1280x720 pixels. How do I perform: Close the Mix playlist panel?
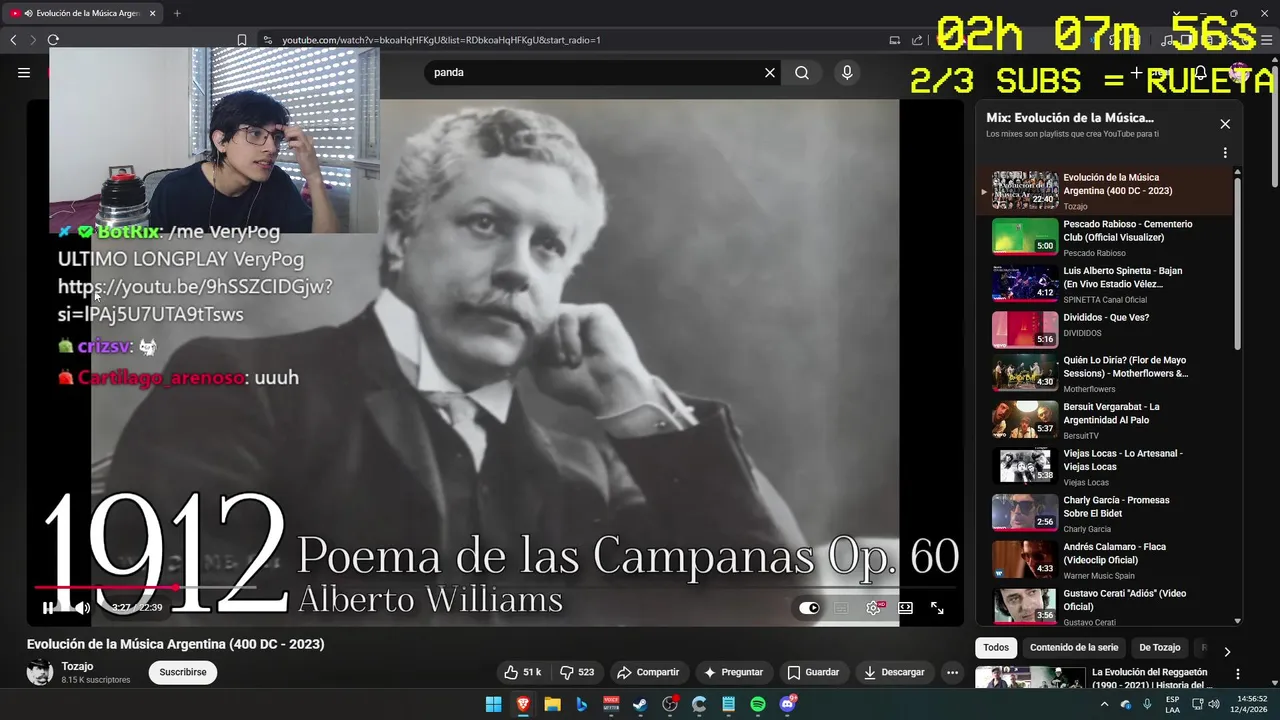(x=1225, y=124)
